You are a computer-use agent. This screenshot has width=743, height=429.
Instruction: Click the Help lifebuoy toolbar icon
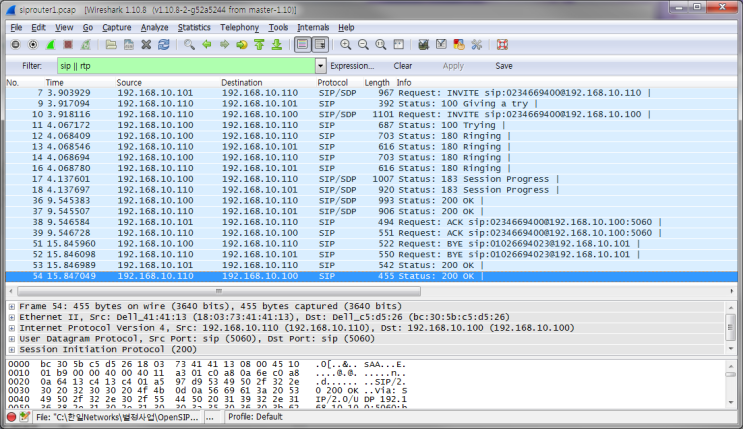pos(502,45)
